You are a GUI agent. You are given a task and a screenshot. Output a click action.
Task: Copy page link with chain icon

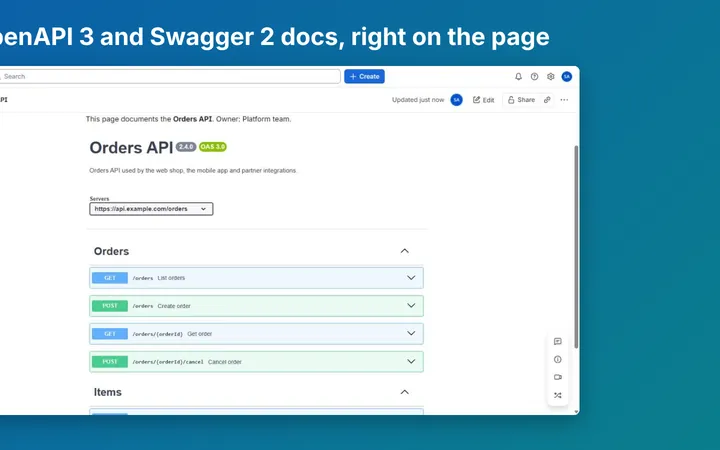click(547, 100)
